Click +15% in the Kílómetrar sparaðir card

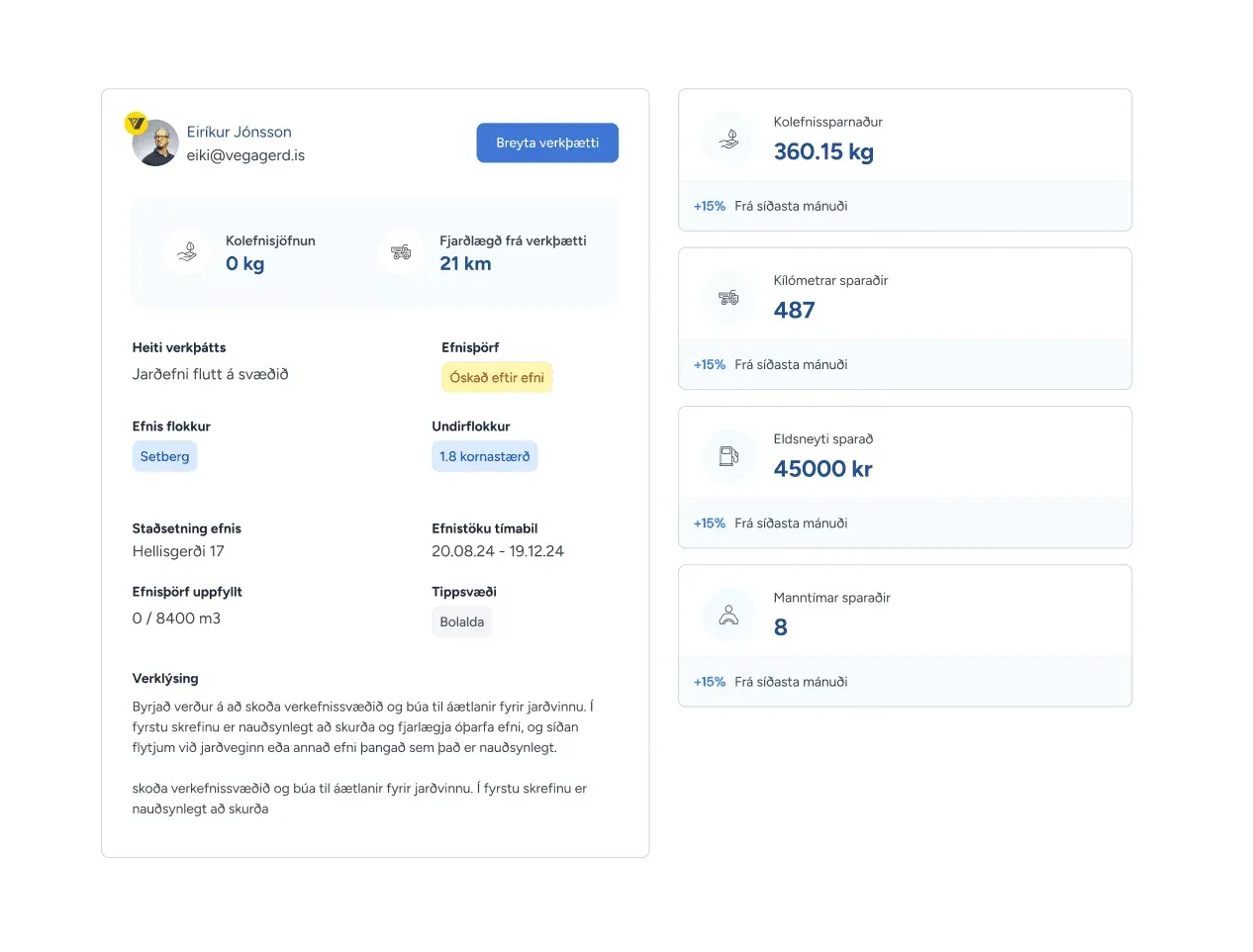point(710,364)
